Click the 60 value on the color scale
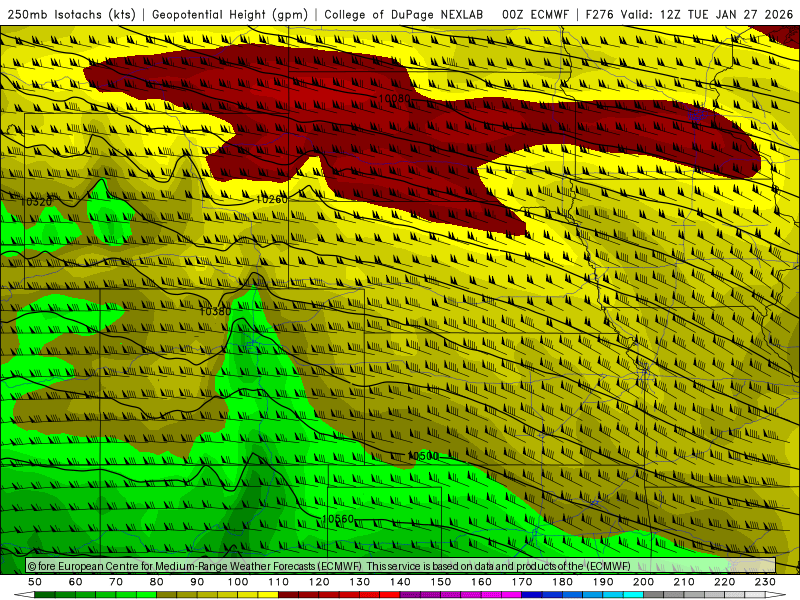 pyautogui.click(x=76, y=582)
